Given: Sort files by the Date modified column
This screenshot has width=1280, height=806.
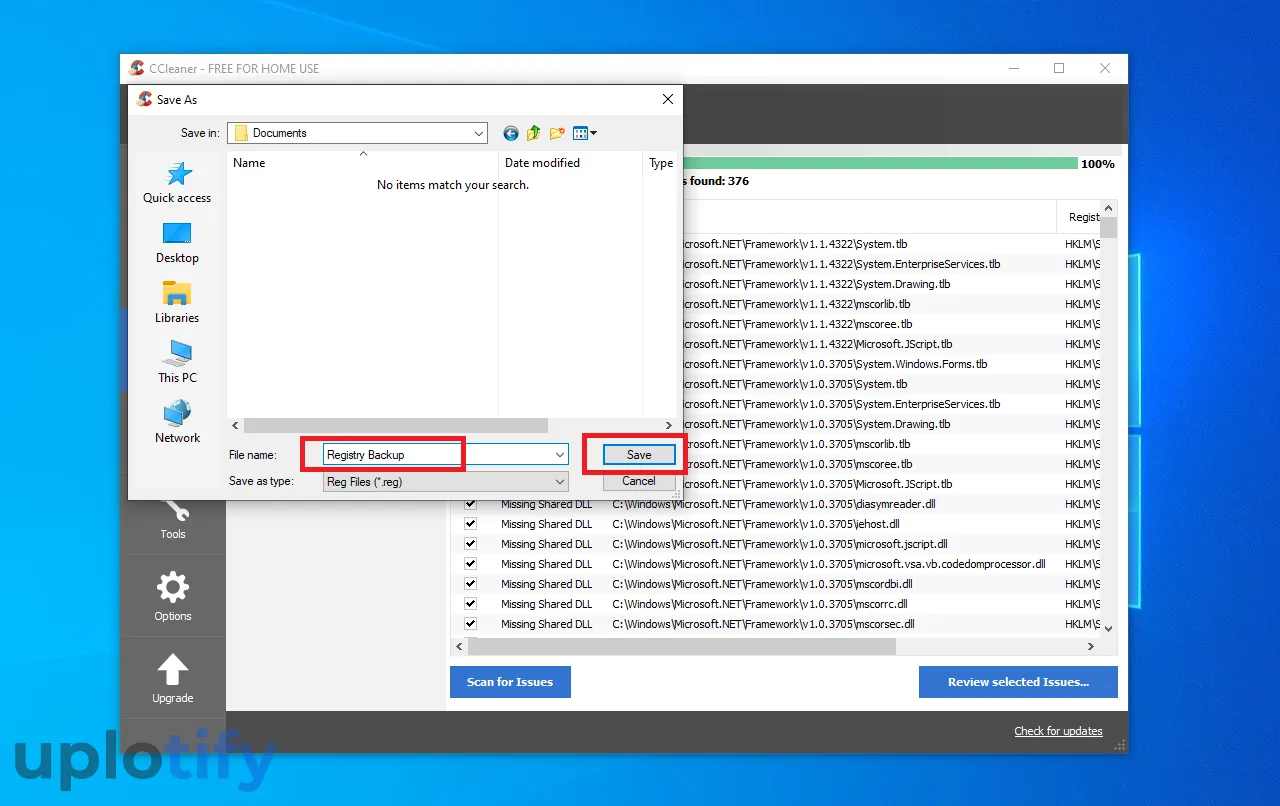Looking at the screenshot, I should [x=570, y=162].
